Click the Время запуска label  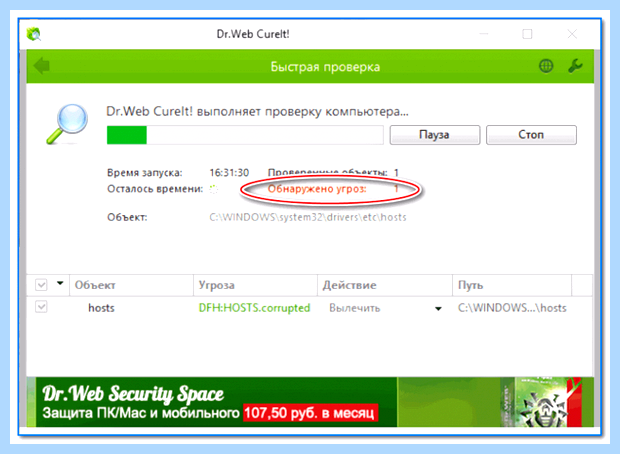tap(145, 173)
